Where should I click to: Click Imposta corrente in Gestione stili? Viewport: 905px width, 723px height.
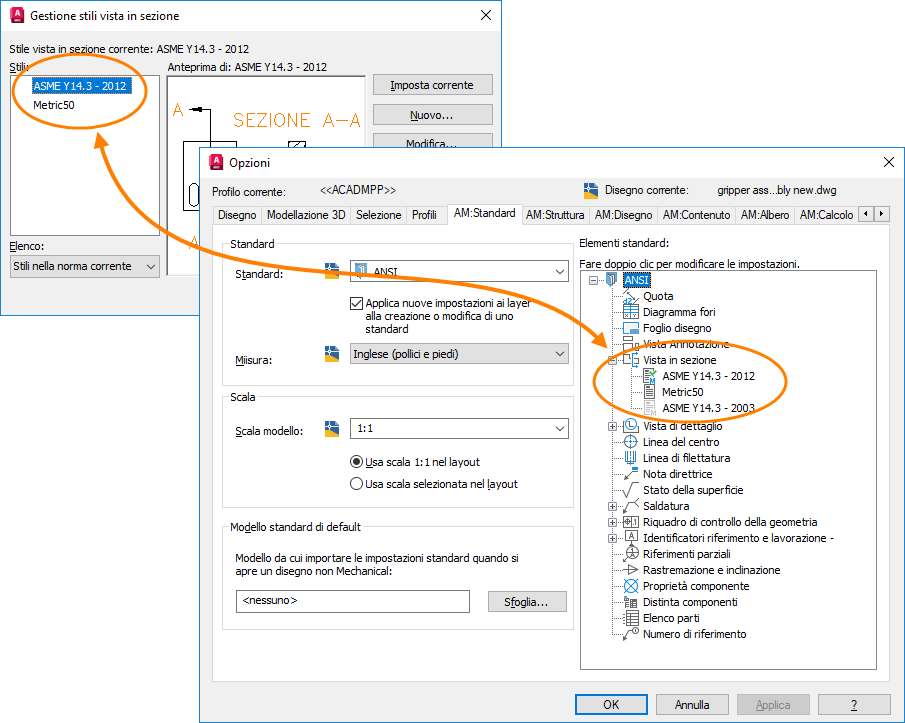432,85
